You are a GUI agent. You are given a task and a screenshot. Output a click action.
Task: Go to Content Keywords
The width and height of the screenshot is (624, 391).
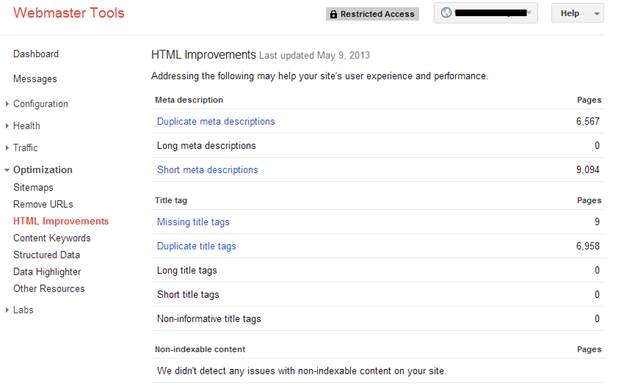52,238
